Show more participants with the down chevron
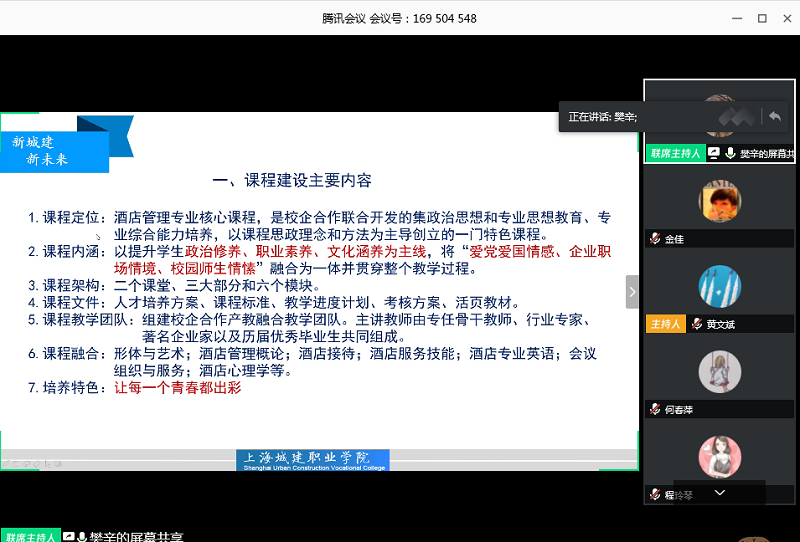This screenshot has width=800, height=542. pos(720,492)
